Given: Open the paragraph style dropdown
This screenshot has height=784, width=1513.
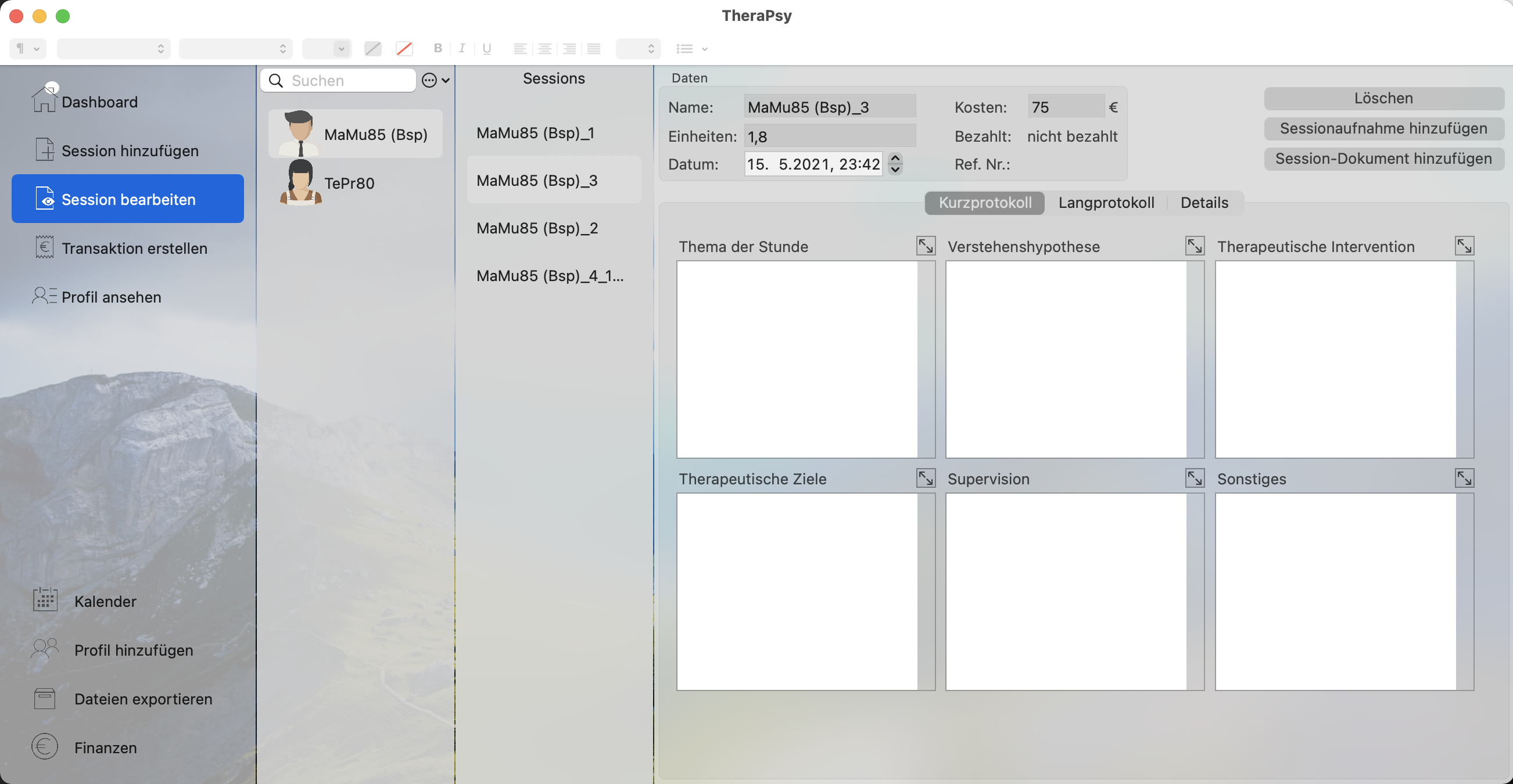Looking at the screenshot, I should point(27,48).
